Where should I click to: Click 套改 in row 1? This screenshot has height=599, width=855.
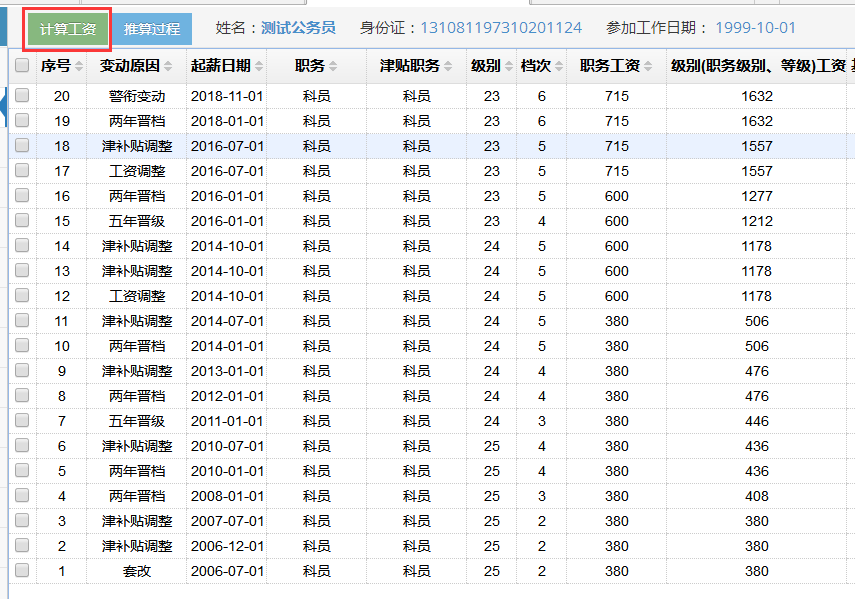point(137,571)
